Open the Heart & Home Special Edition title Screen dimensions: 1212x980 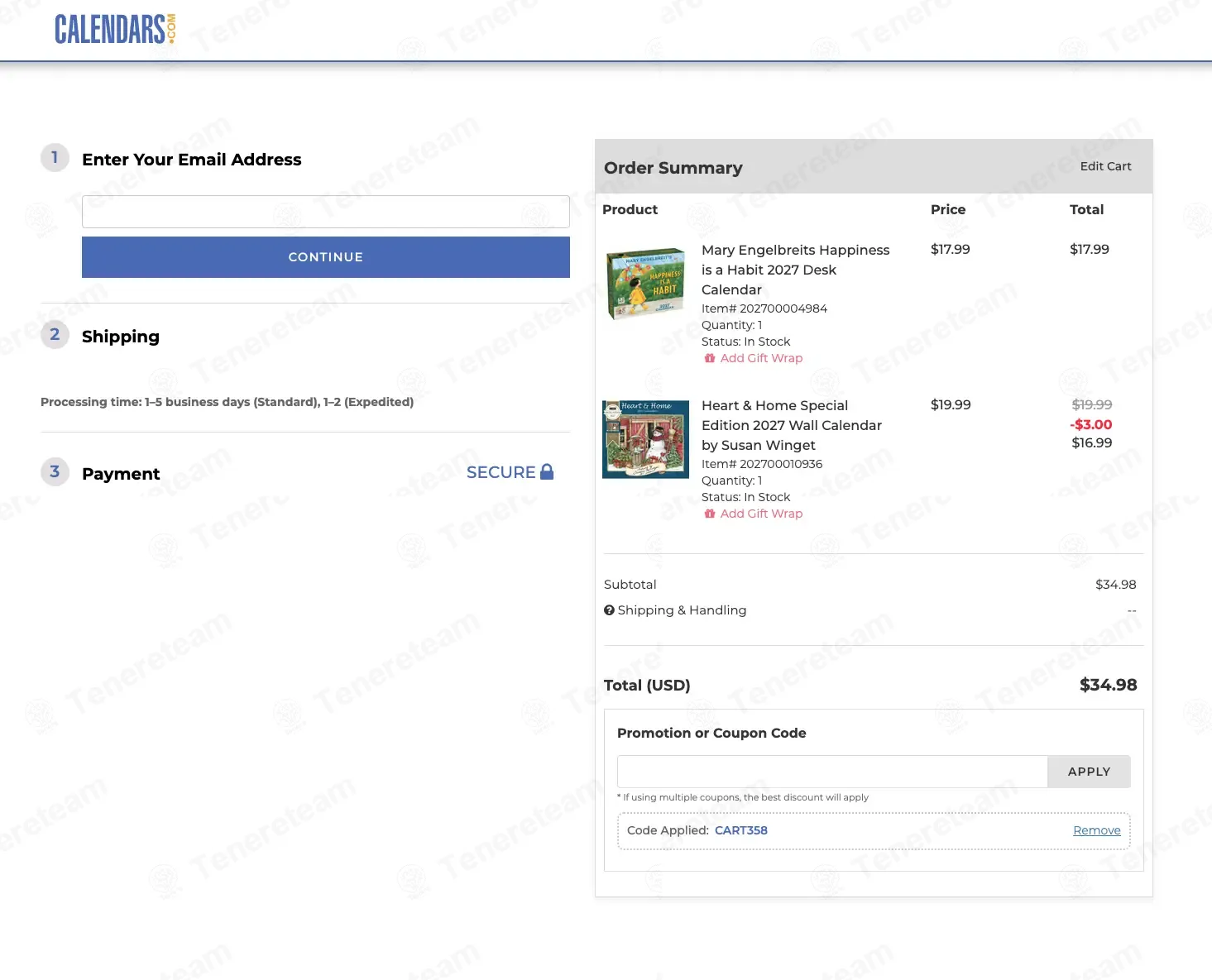pyautogui.click(x=791, y=425)
